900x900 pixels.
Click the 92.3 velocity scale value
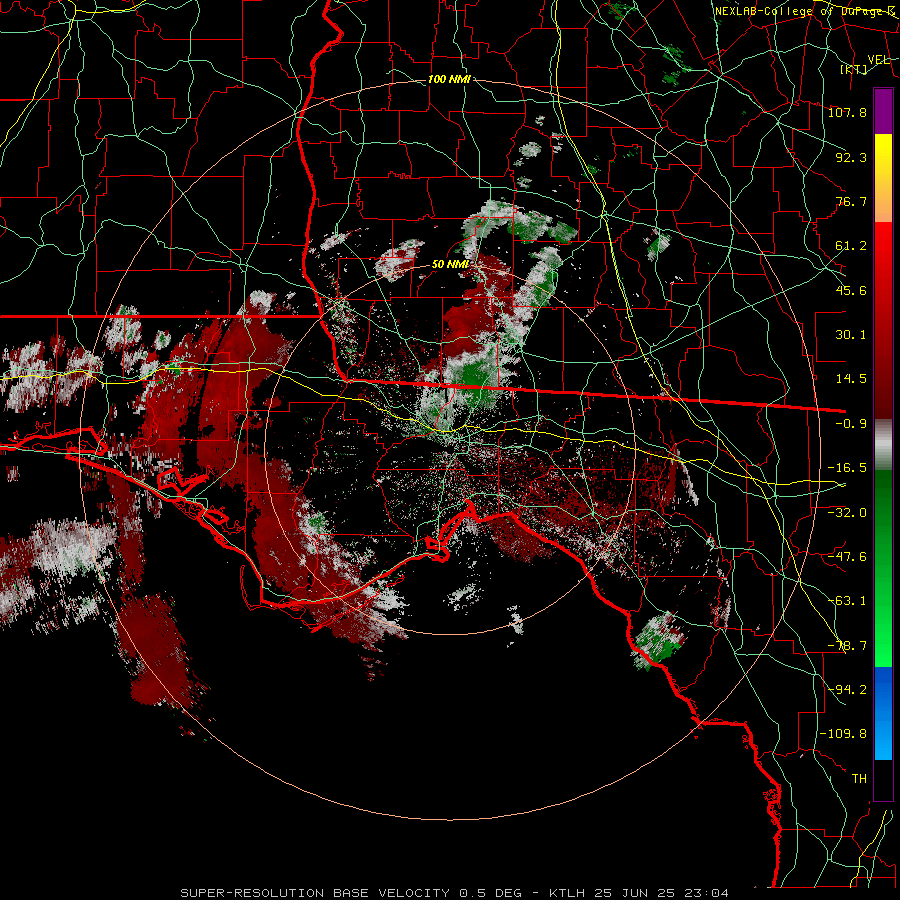point(851,157)
